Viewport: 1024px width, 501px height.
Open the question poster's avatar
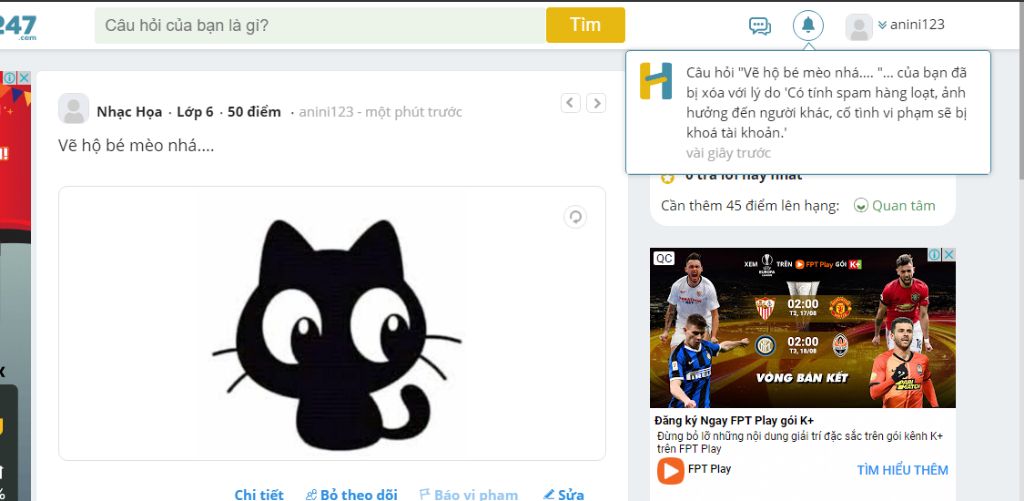click(74, 108)
